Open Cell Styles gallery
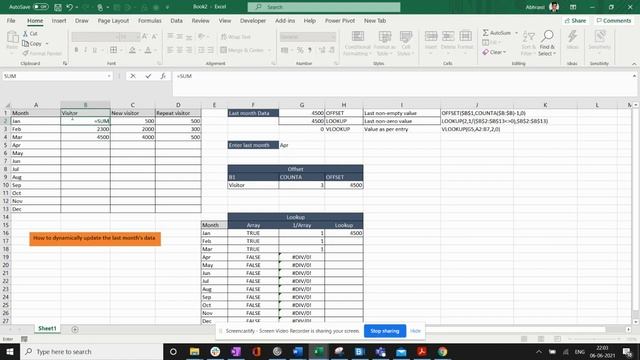Screen dimensions: 640x360 click(406, 43)
